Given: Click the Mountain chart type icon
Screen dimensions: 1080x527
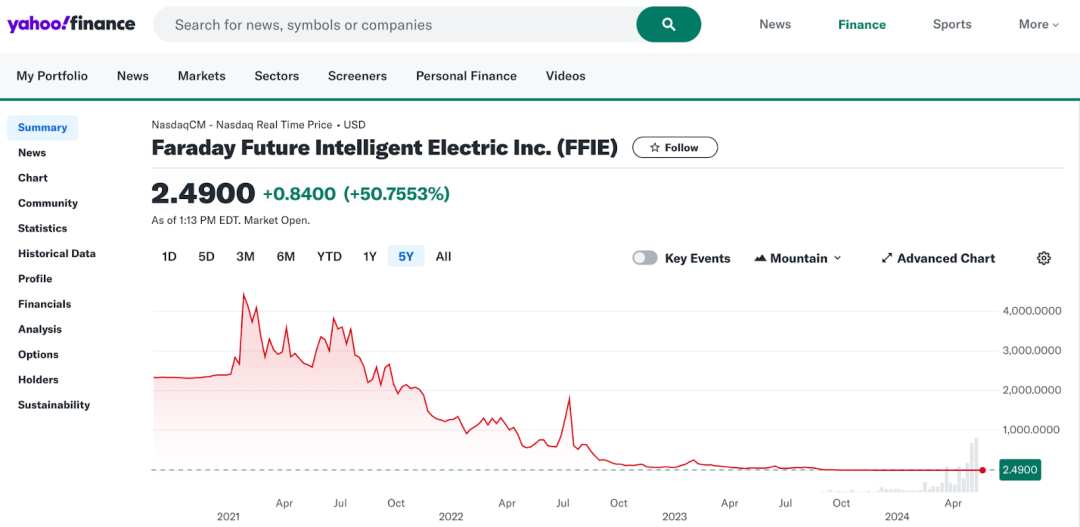Looking at the screenshot, I should pos(760,258).
